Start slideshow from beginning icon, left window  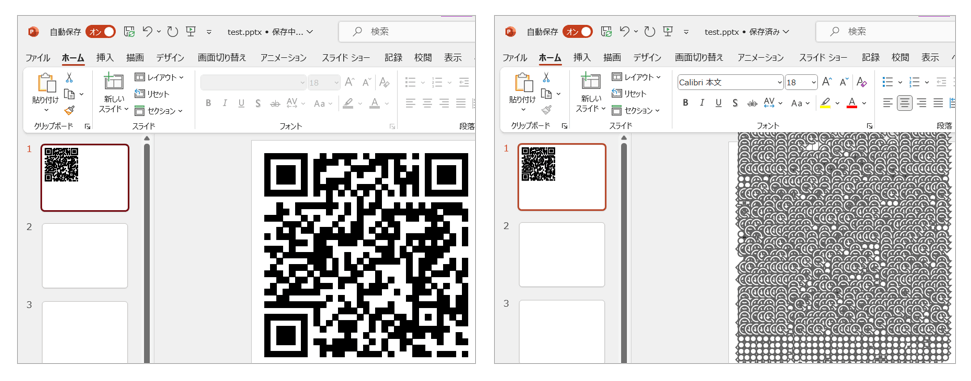tap(191, 32)
